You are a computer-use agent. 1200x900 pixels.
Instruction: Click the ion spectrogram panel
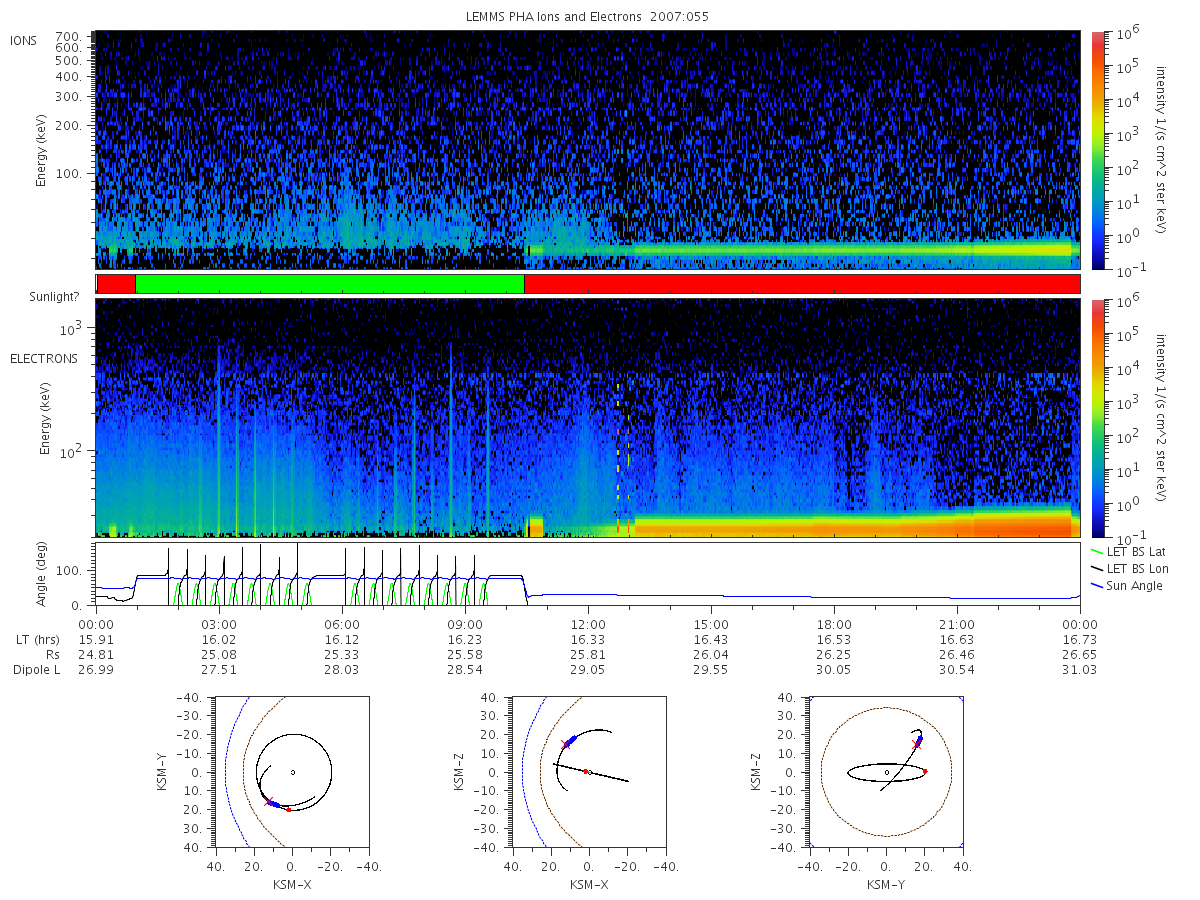588,150
